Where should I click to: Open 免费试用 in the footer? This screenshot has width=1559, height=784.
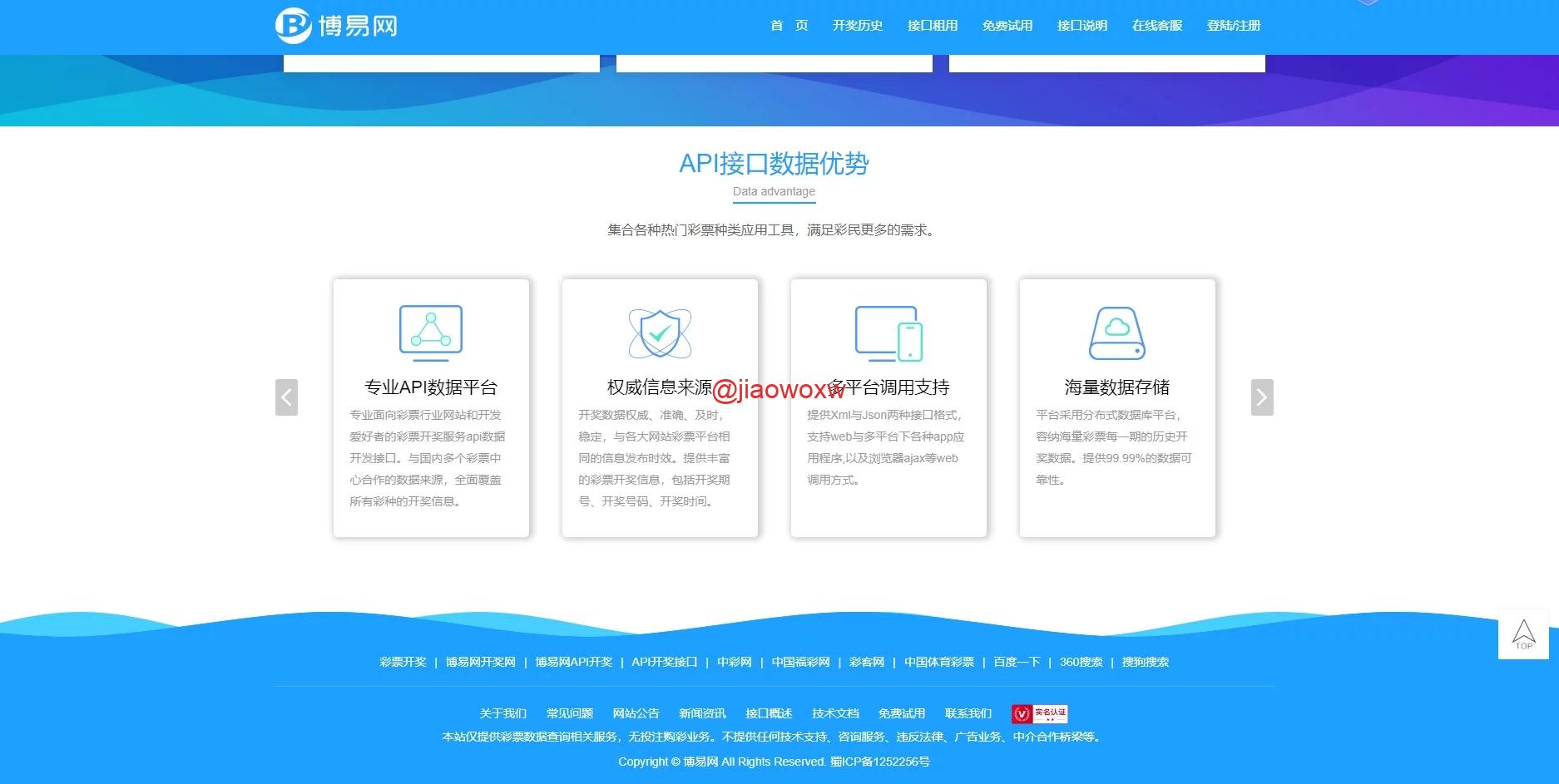[x=902, y=713]
